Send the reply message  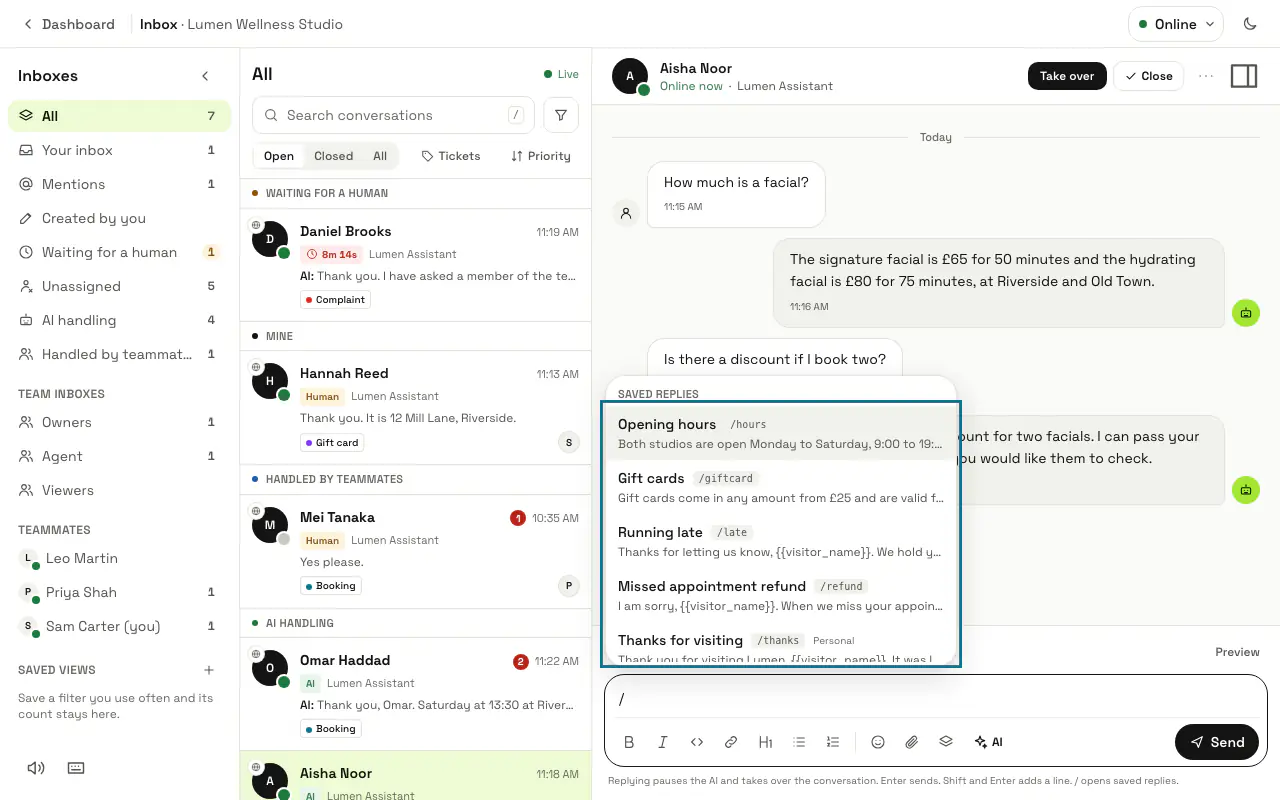[1216, 742]
